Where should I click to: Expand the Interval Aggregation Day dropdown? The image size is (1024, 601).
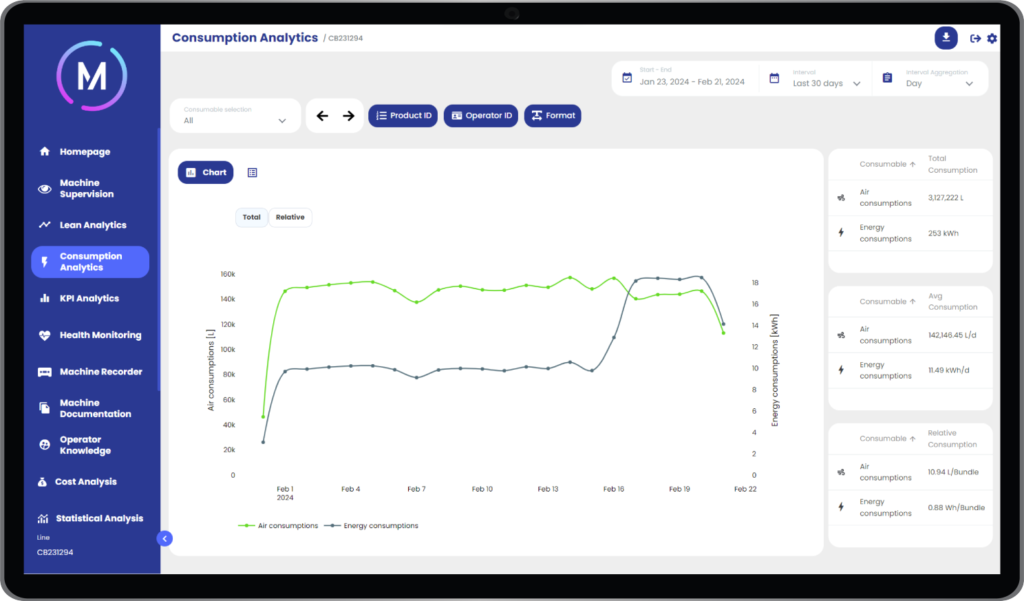940,78
